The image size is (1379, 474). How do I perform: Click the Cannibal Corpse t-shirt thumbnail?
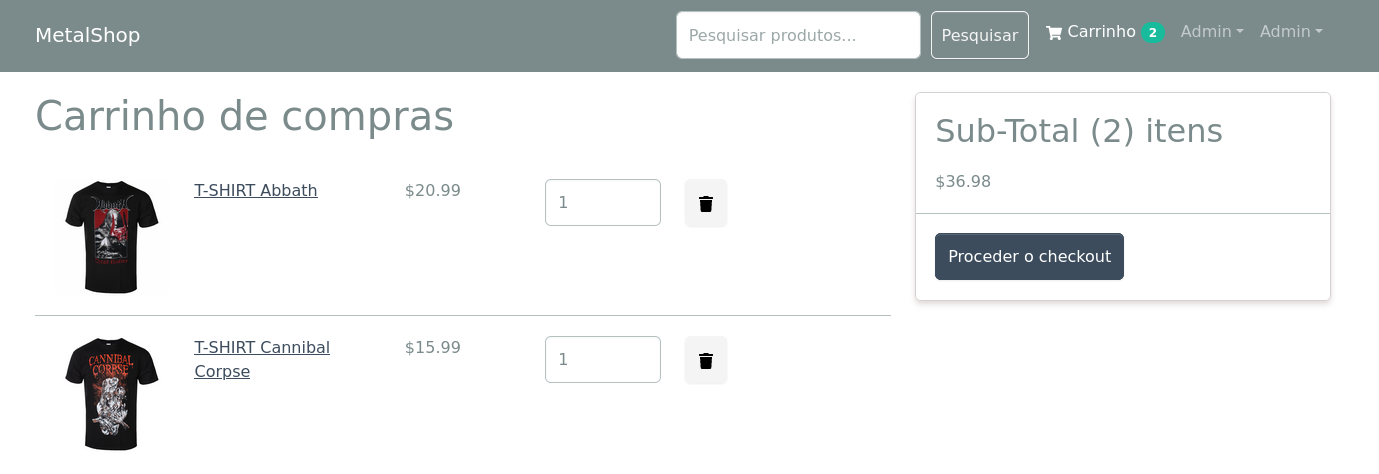pos(111,394)
